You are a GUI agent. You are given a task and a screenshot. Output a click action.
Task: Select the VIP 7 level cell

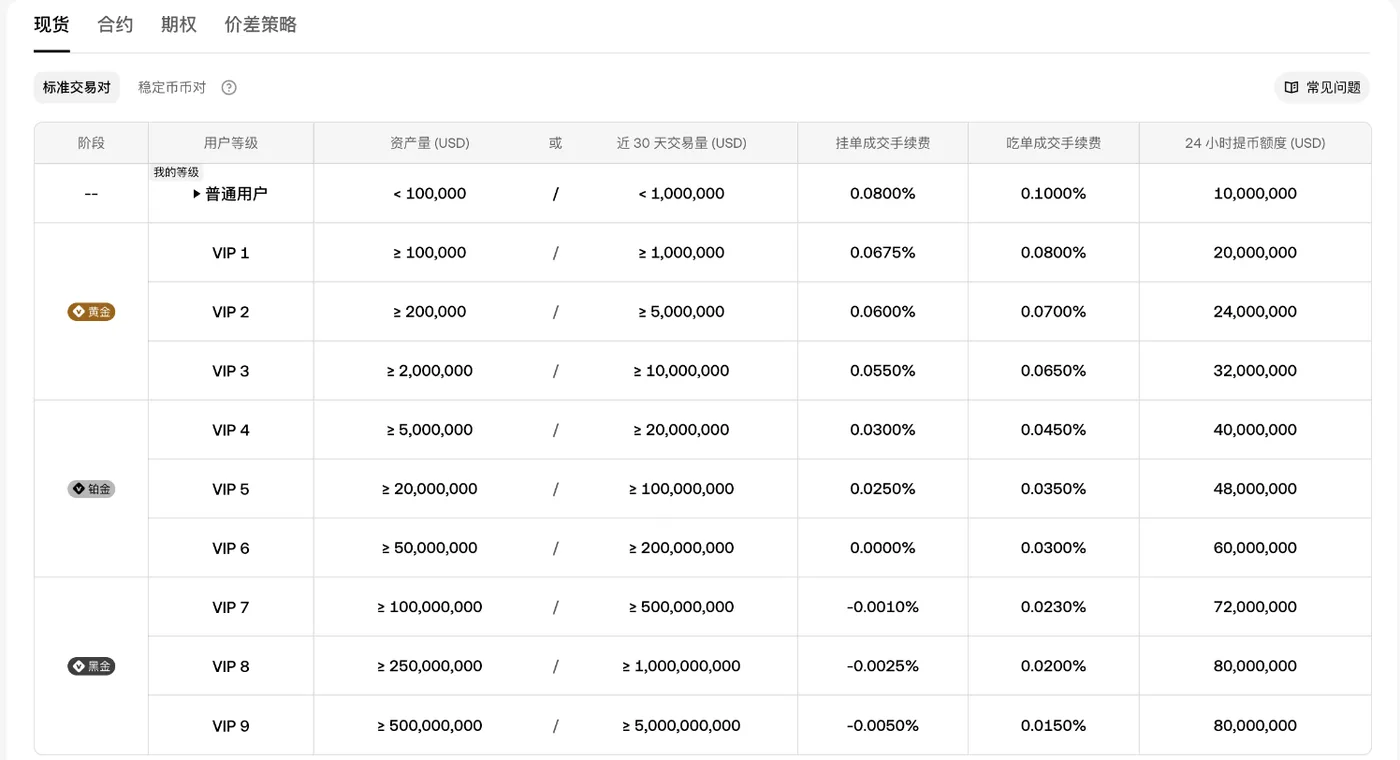point(231,607)
